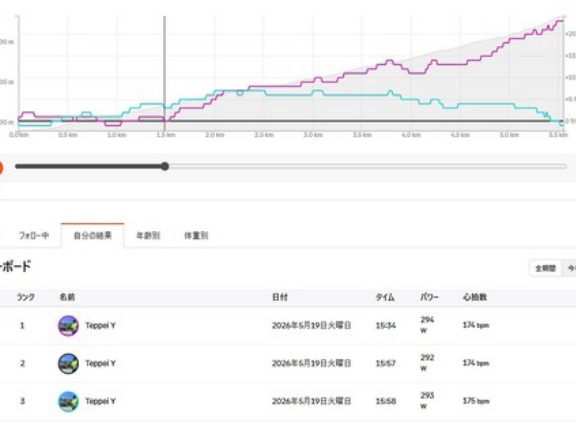Click the Teppei Y name in rank 3 row
The width and height of the screenshot is (576, 430).
point(100,401)
